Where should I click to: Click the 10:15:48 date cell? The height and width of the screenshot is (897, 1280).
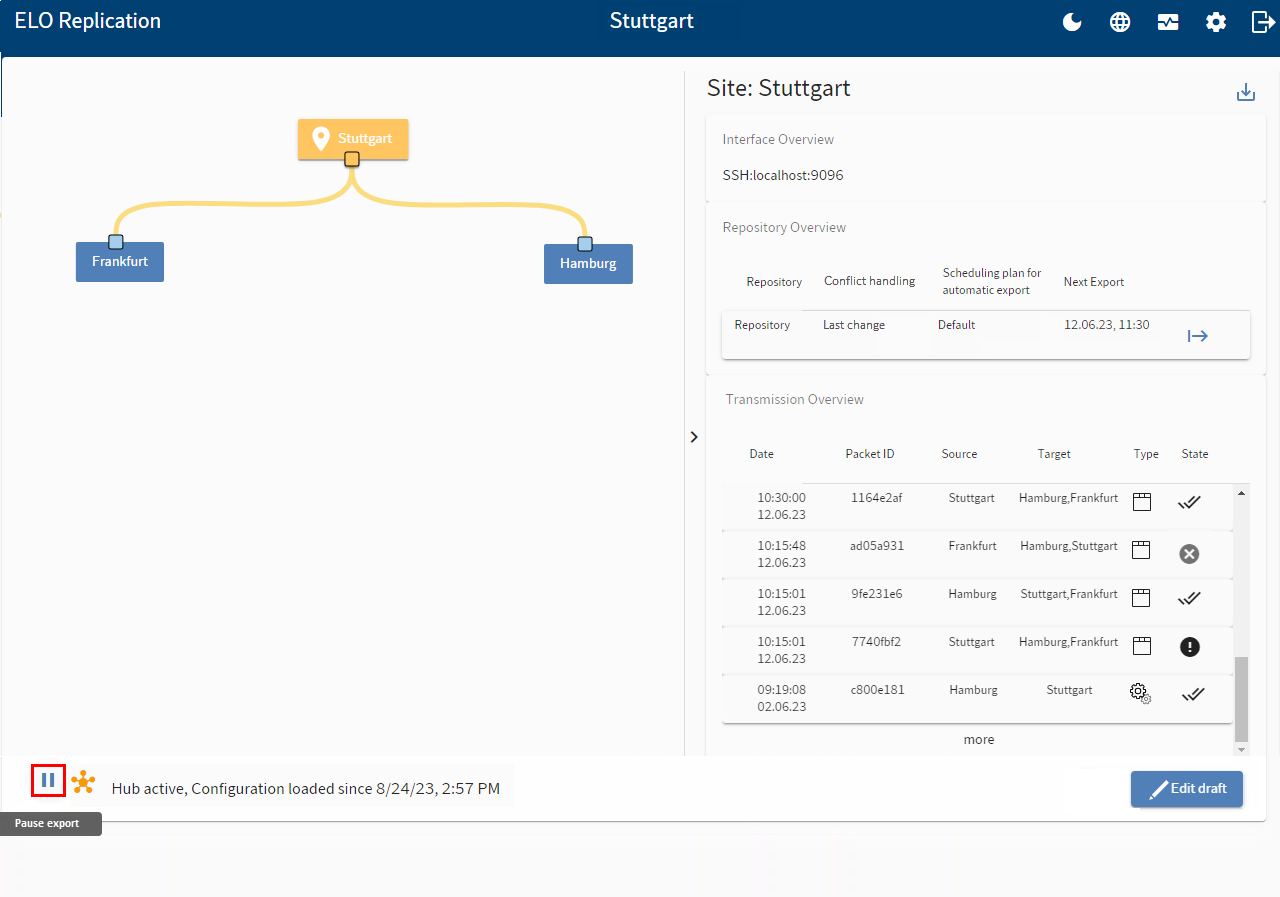click(781, 554)
